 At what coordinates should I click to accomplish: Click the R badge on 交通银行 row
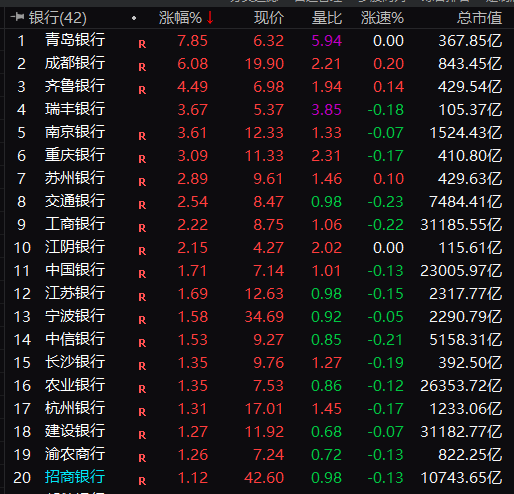tap(142, 205)
